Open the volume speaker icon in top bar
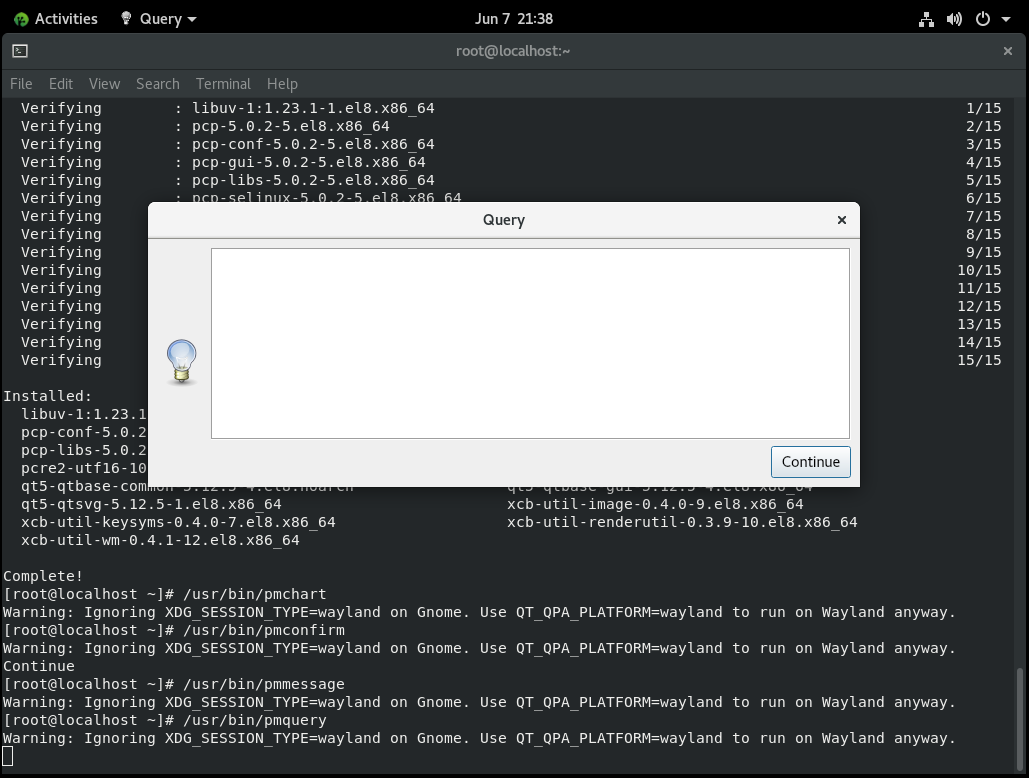 pyautogui.click(x=954, y=19)
